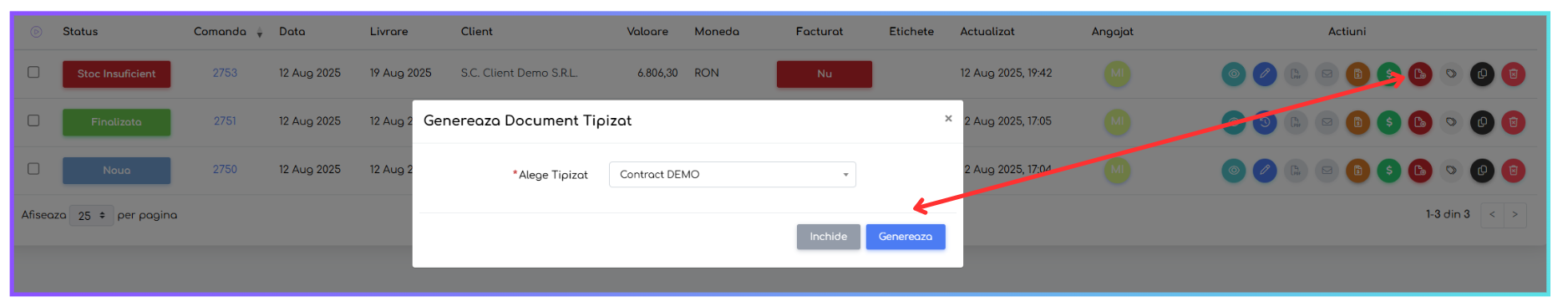Image resolution: width=1568 pixels, height=302 pixels.
Task: Click the MI employee avatar on order 2750
Action: (1117, 171)
